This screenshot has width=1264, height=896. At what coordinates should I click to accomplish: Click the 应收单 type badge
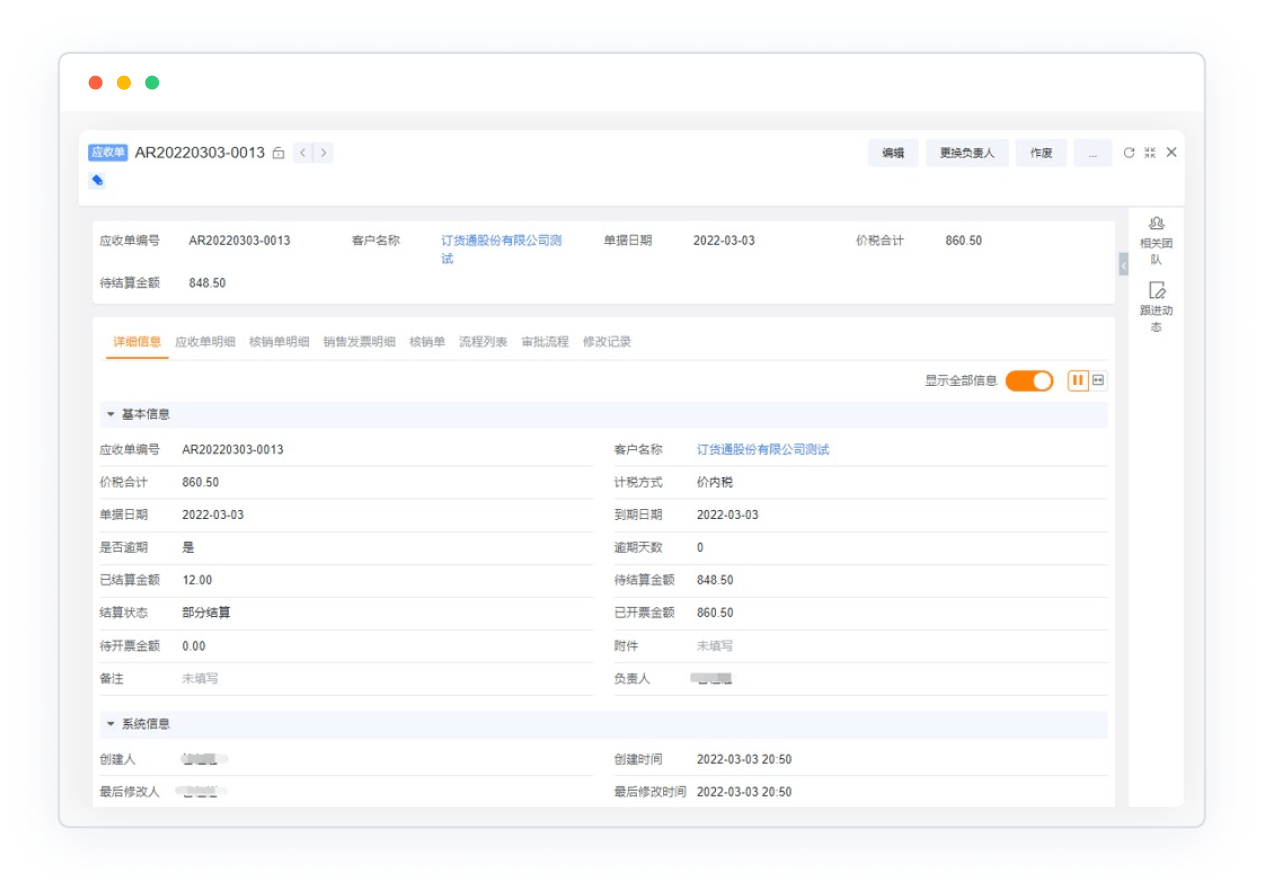click(x=108, y=153)
